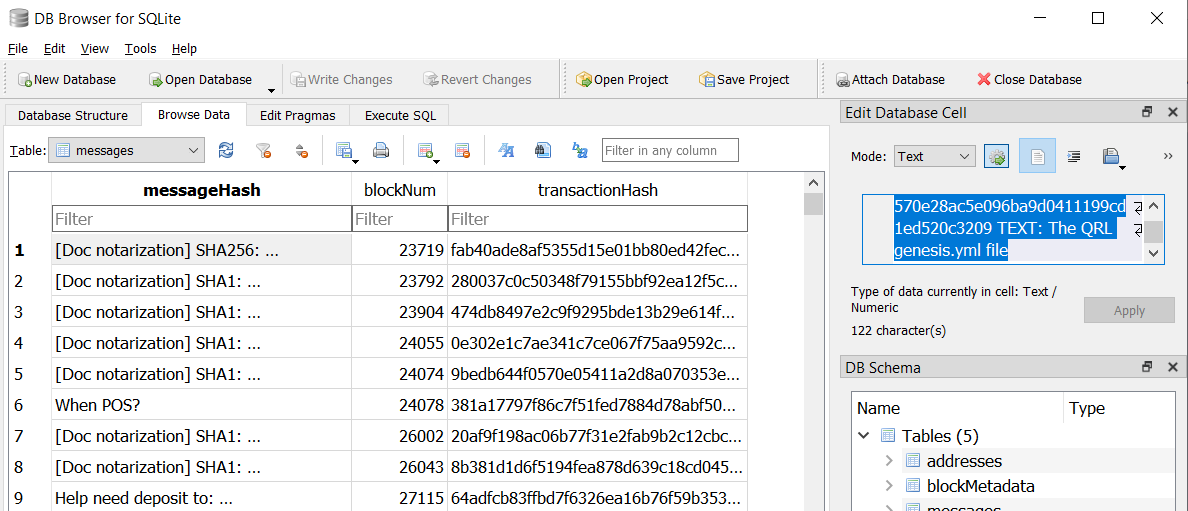Click the open from file icon in cell editor
The height and width of the screenshot is (511, 1188).
click(x=1111, y=156)
